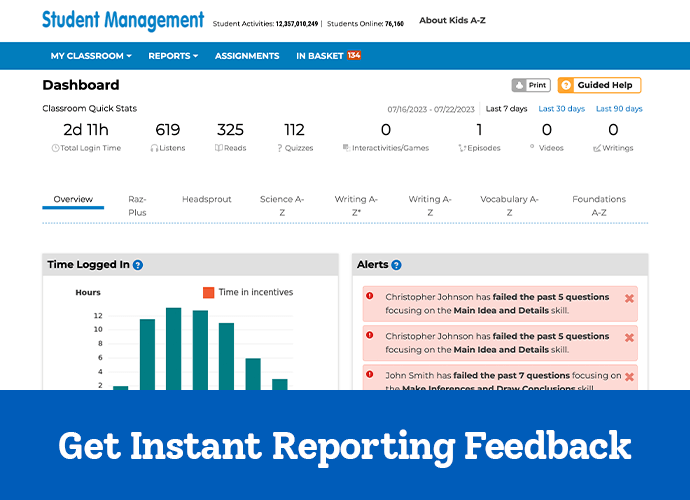This screenshot has height=500, width=690.
Task: Open the Science A-Z tab
Action: (x=282, y=206)
